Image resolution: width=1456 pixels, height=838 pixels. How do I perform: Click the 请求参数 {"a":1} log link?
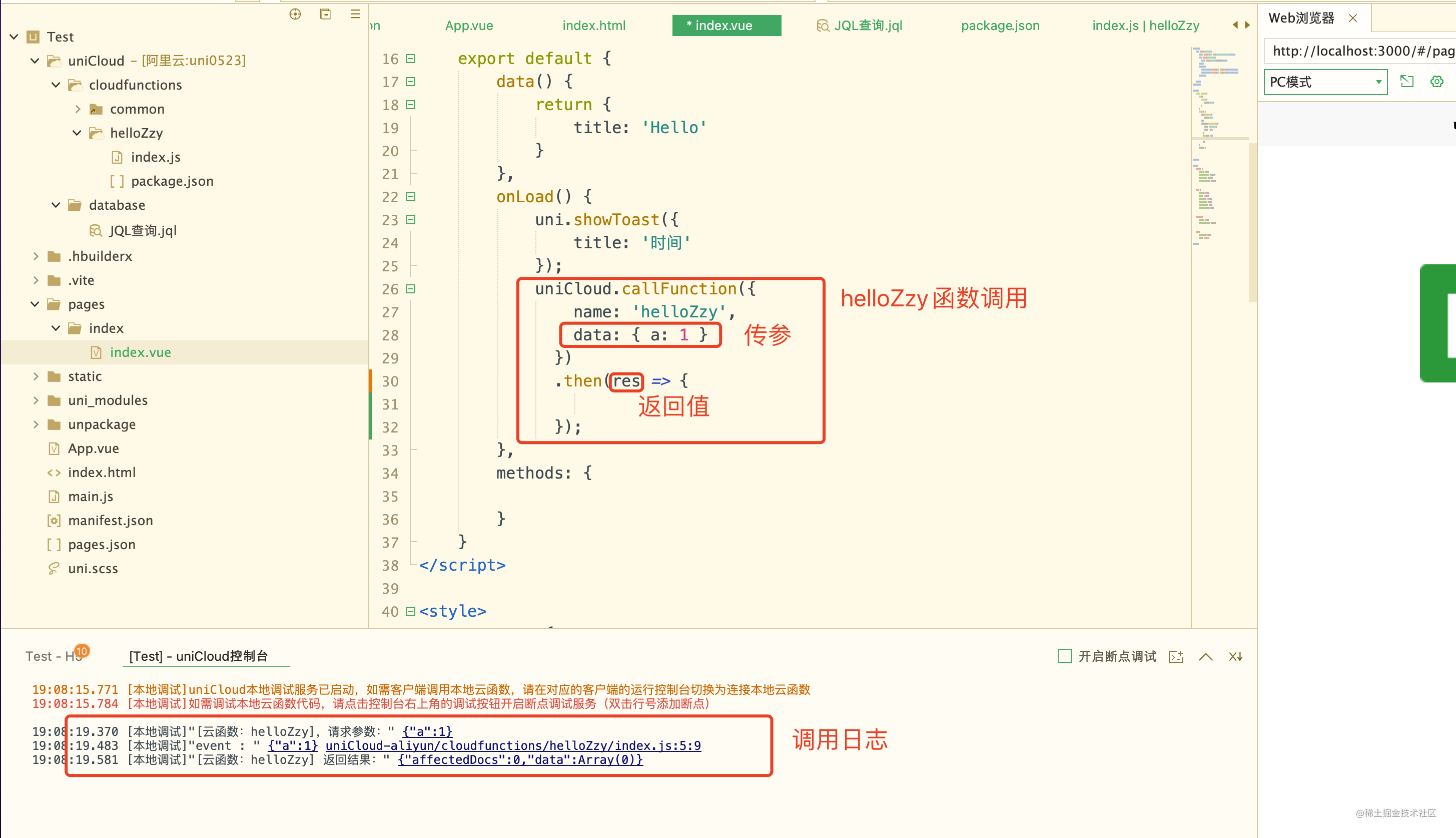pos(427,731)
